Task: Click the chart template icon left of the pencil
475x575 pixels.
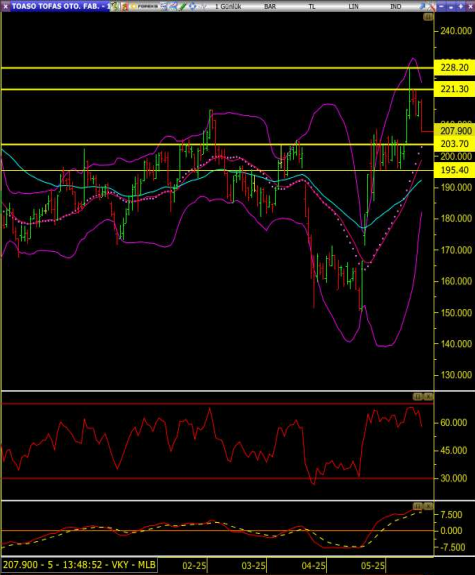Action: pos(172,6)
